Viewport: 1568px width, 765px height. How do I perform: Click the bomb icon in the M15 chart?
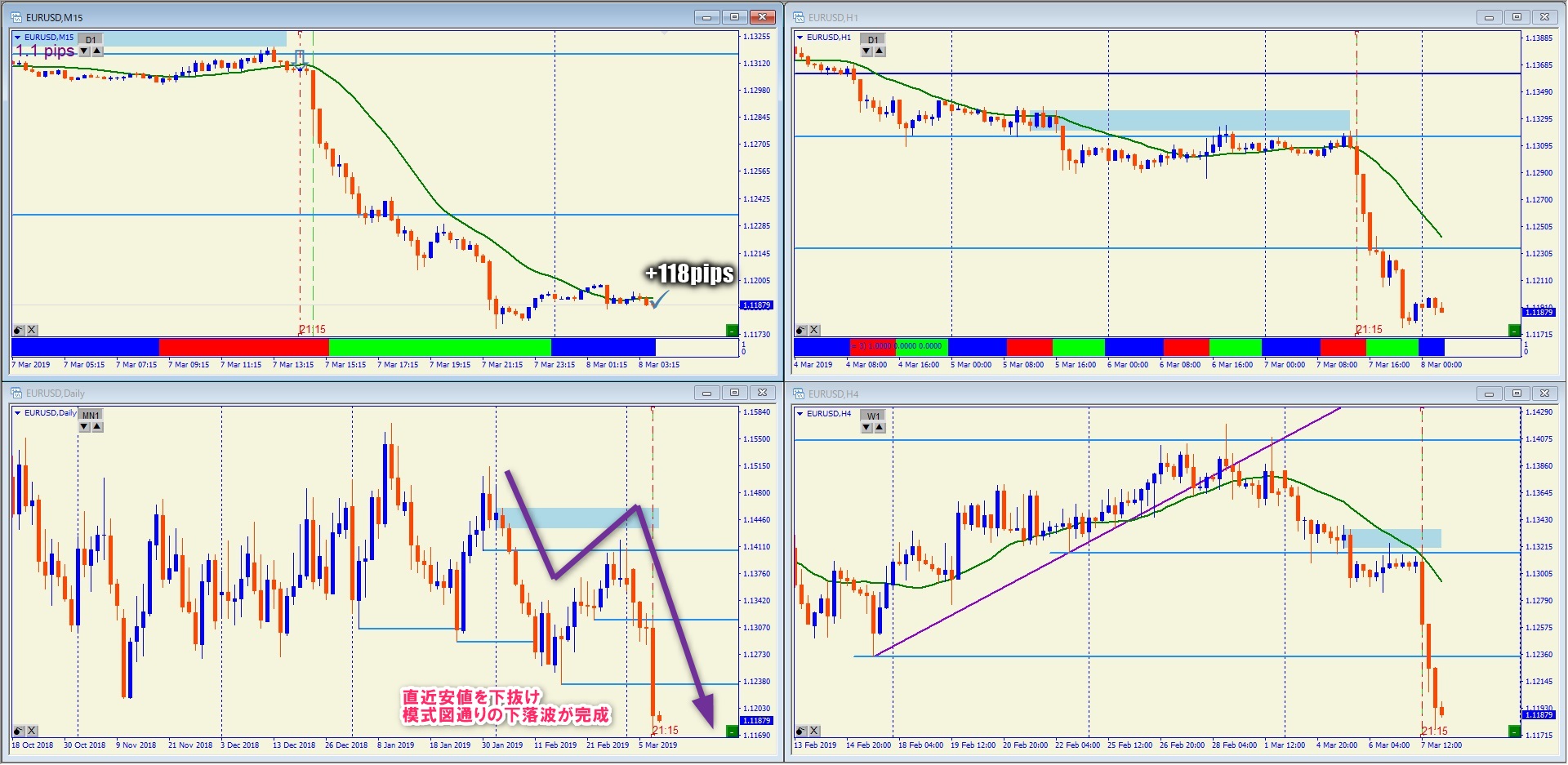[x=18, y=330]
